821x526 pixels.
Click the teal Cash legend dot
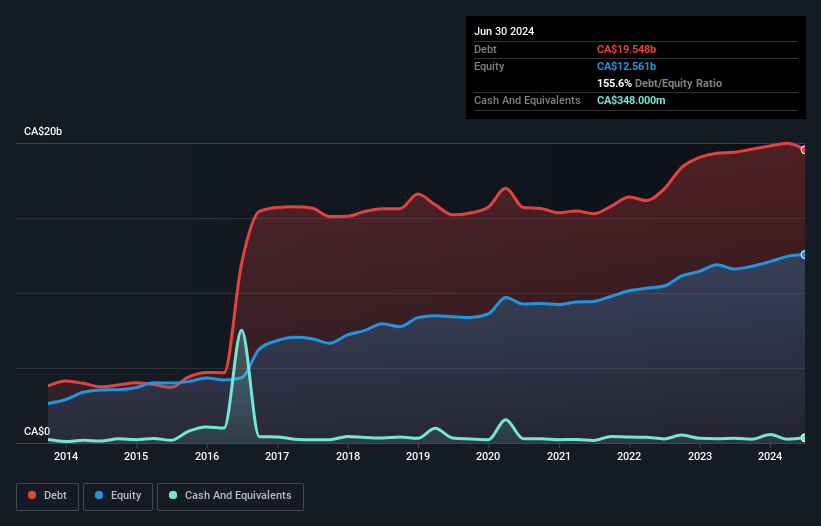coord(173,495)
